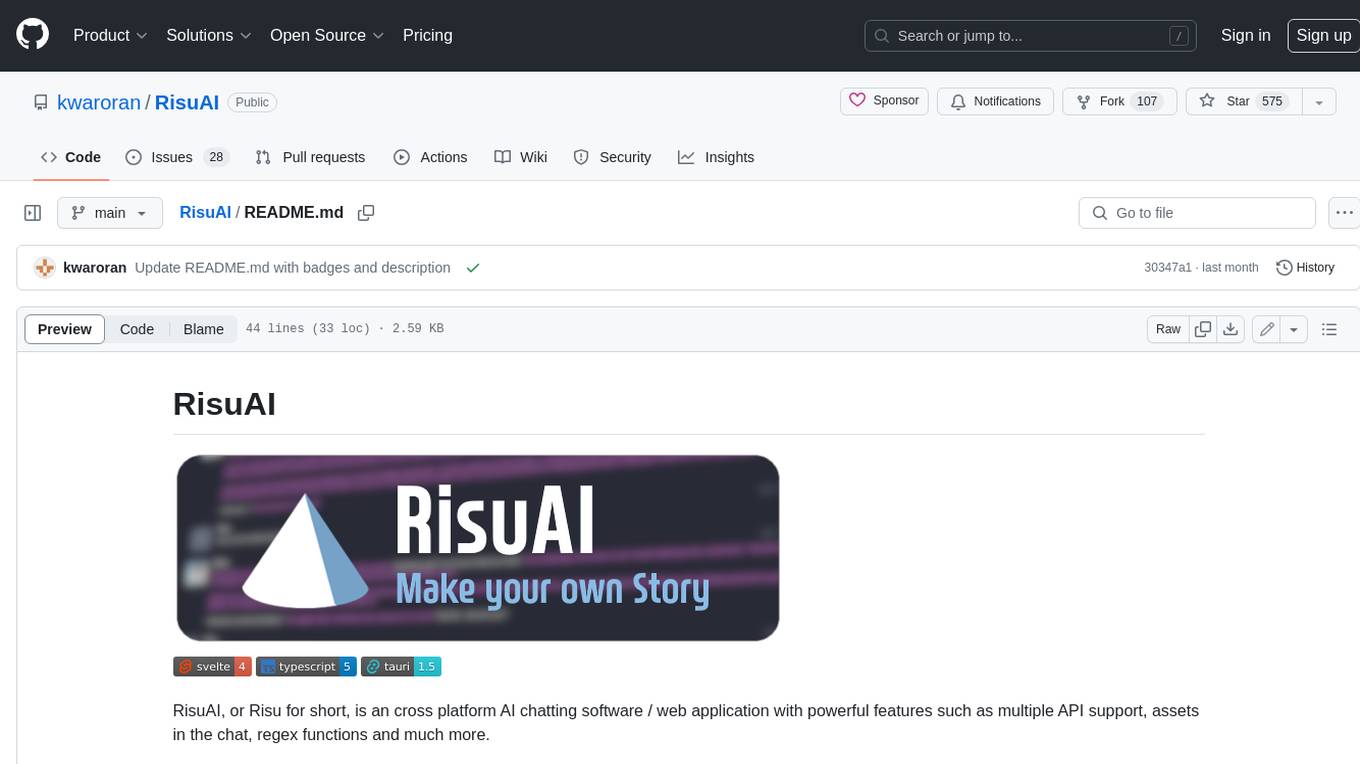Edit this file with the pencil icon
Viewport: 1360px width, 764px height.
pyautogui.click(x=1266, y=329)
